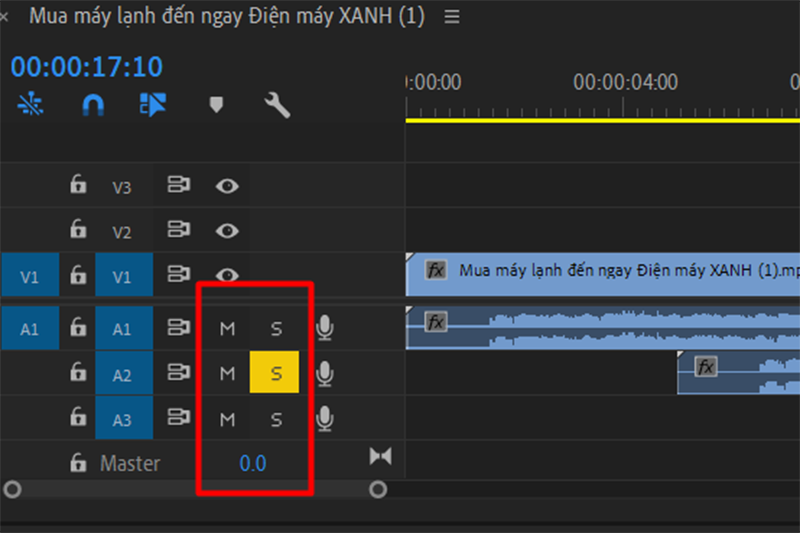Hide track V2 output eye

[x=227, y=231]
